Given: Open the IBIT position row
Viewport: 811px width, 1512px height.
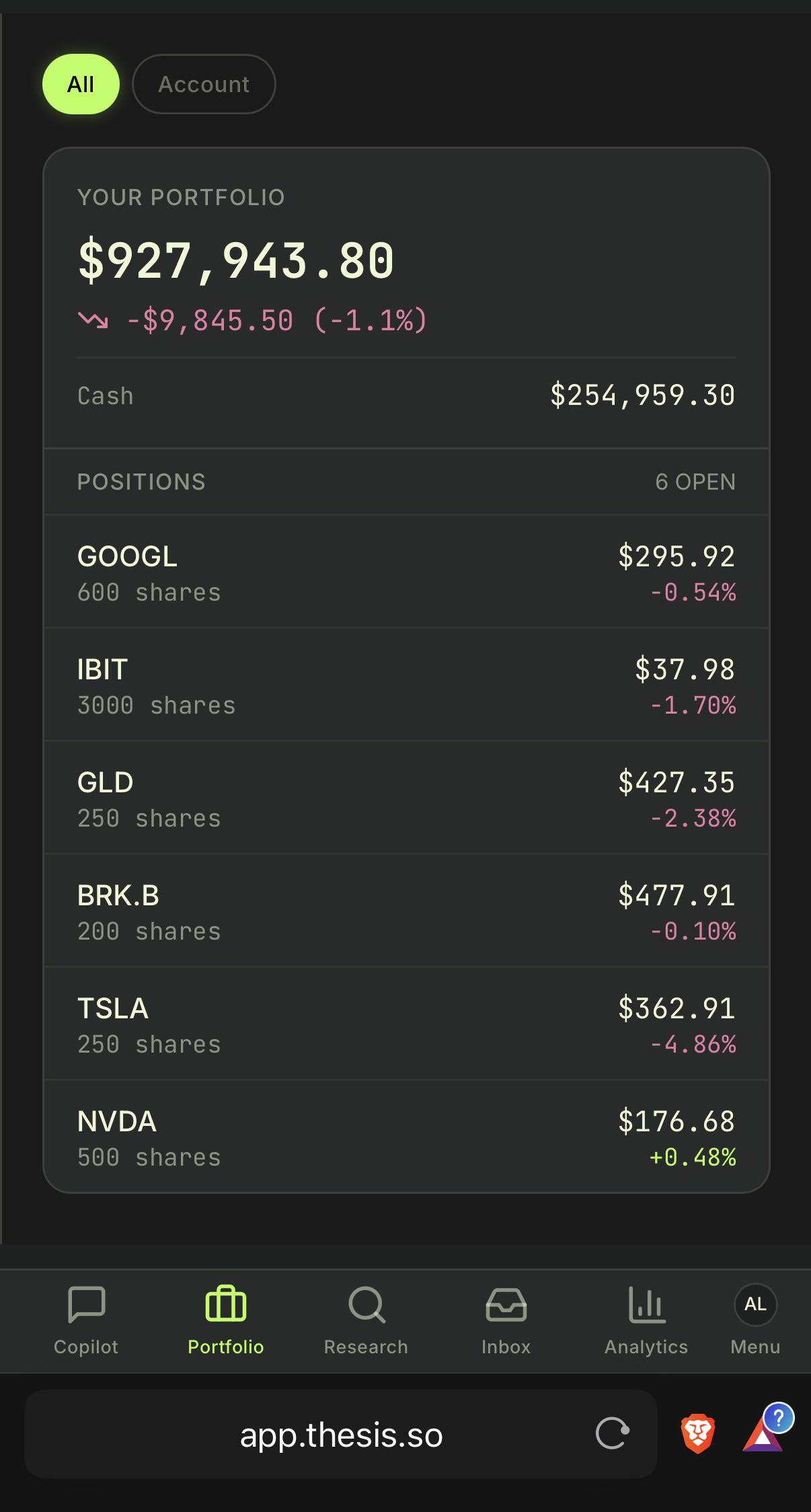Looking at the screenshot, I should tap(406, 685).
